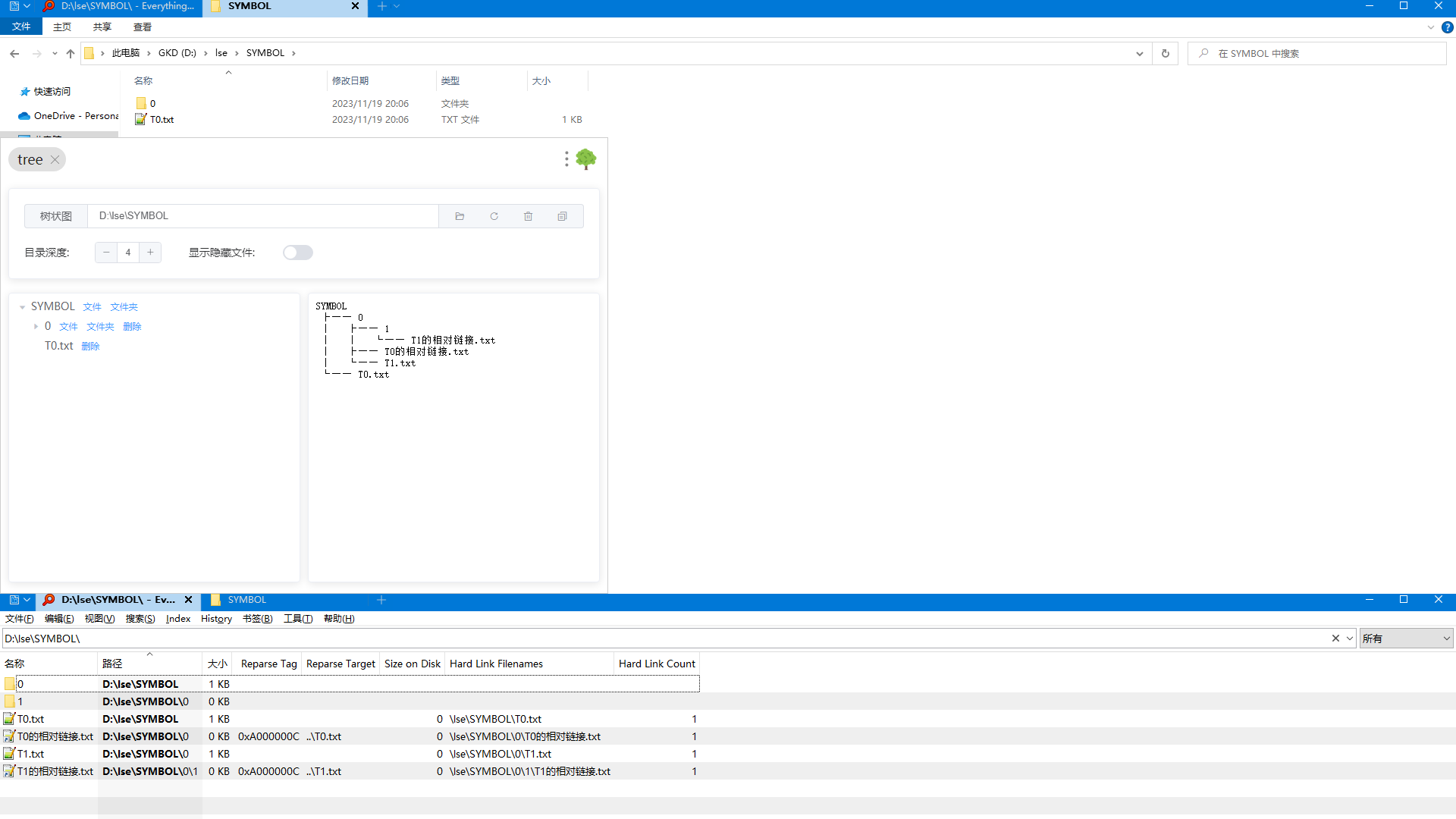Collapse the SYMBOL tree node
The width and height of the screenshot is (1456, 819).
(x=22, y=307)
